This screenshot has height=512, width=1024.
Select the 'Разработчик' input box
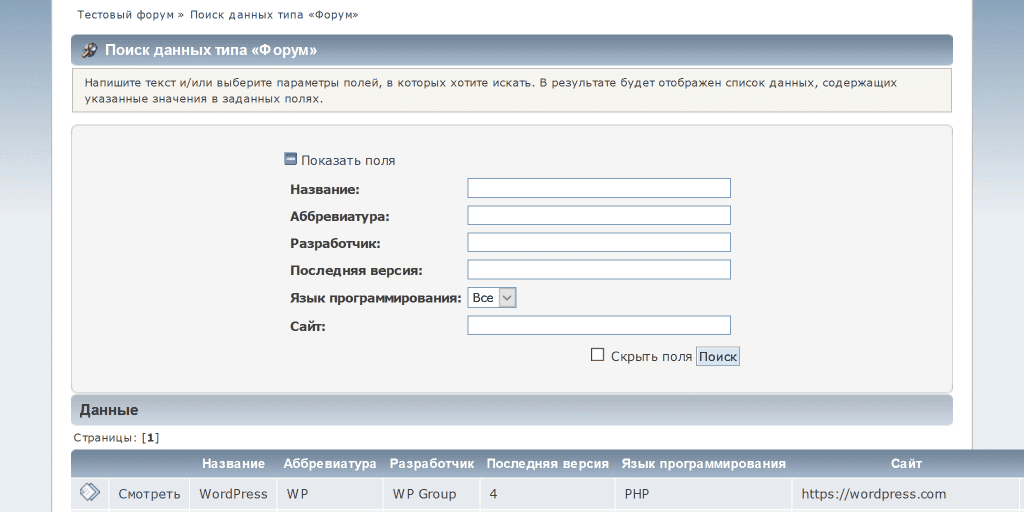[x=598, y=243]
